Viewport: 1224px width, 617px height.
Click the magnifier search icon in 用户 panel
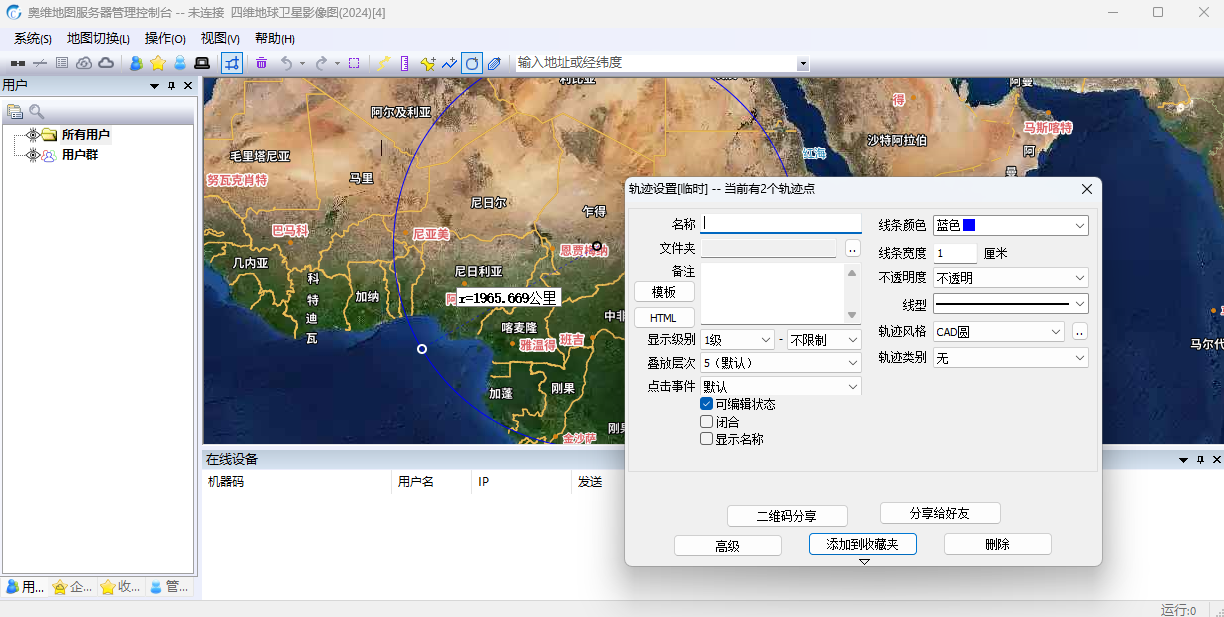point(37,112)
